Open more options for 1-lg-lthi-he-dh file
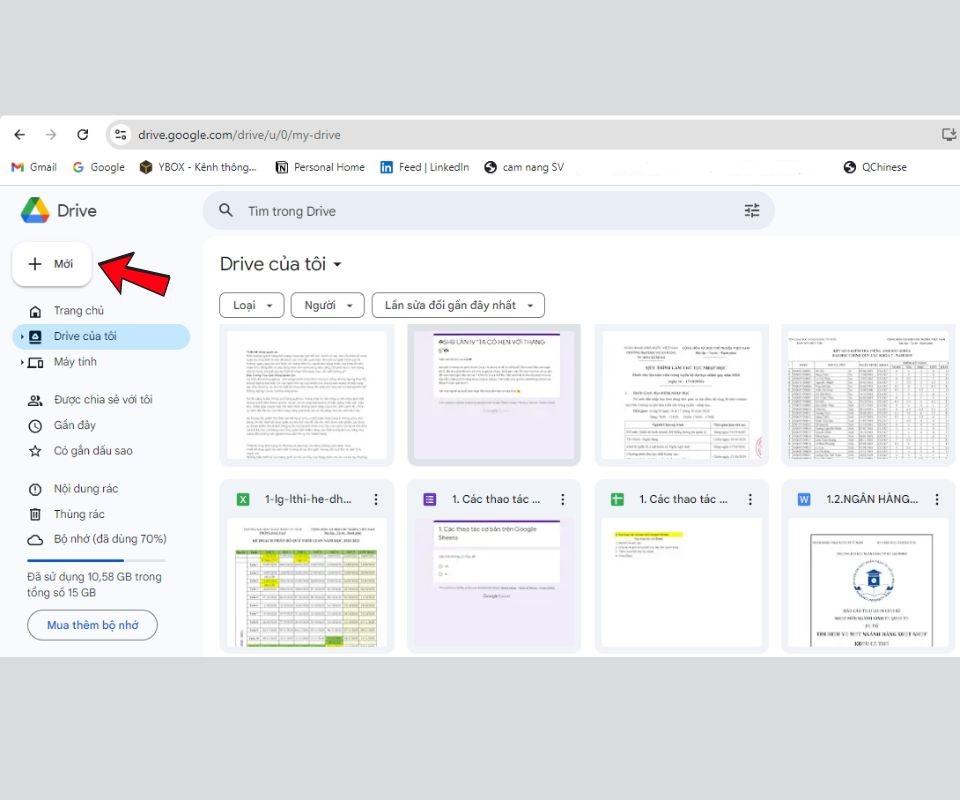 [x=376, y=499]
